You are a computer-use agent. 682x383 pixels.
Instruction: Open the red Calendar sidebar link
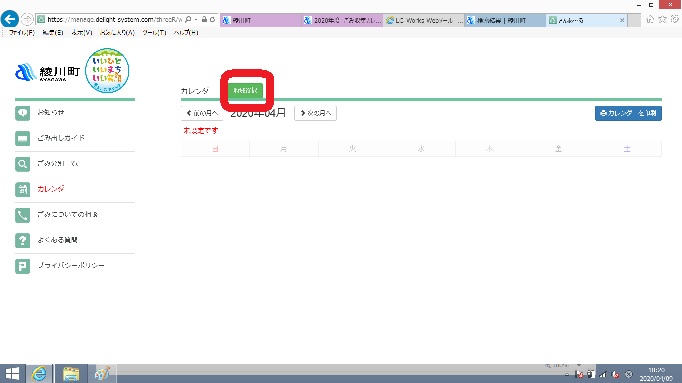pyautogui.click(x=51, y=189)
